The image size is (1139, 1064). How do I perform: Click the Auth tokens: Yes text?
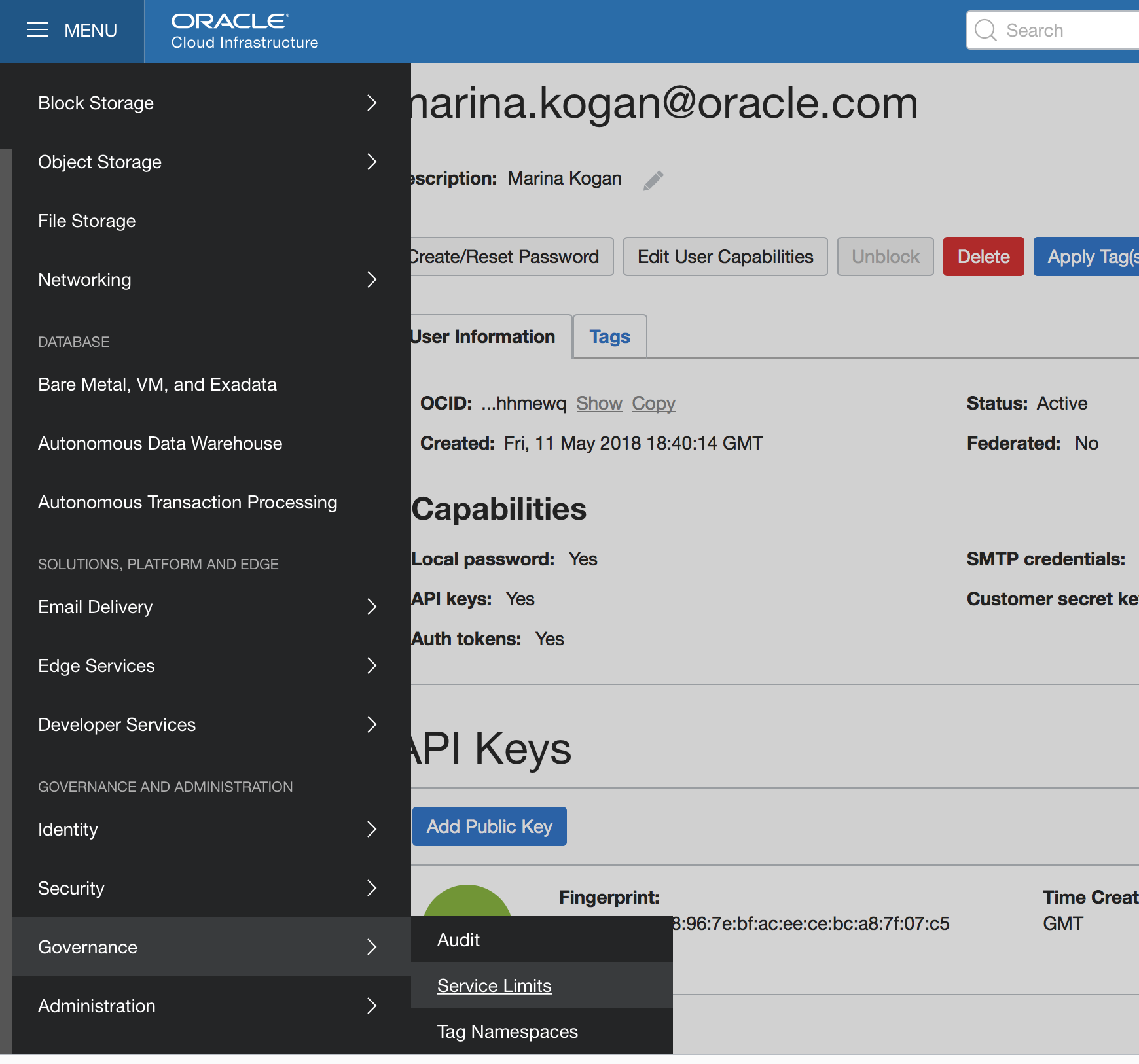tap(488, 639)
